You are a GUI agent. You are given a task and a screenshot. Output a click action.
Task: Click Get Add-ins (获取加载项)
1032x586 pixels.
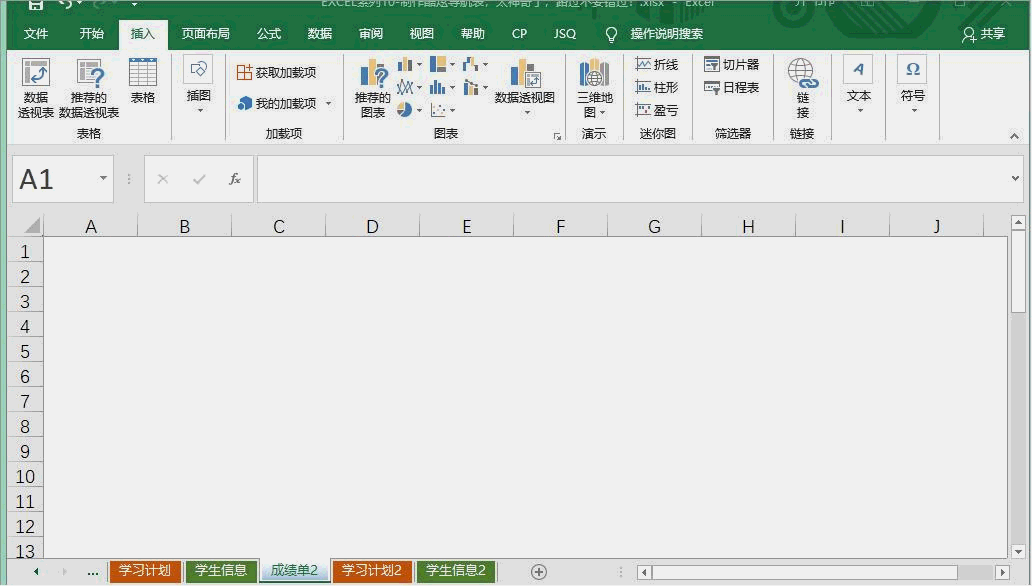pos(276,72)
